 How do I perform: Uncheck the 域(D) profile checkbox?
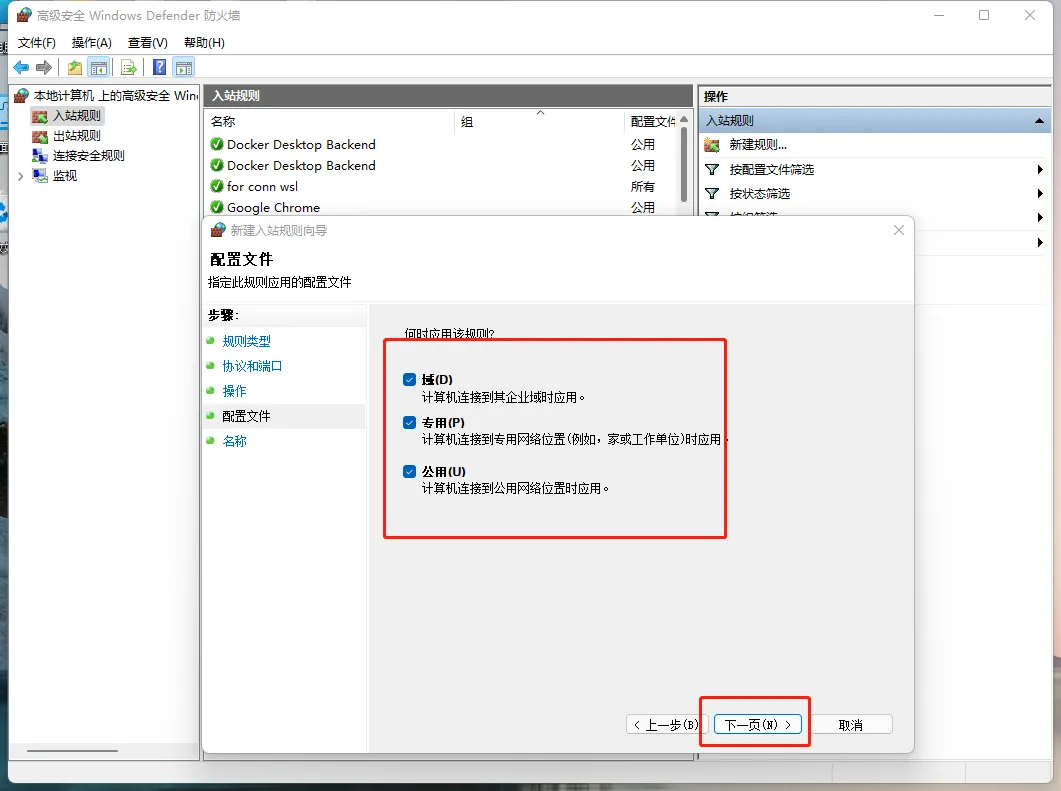409,380
